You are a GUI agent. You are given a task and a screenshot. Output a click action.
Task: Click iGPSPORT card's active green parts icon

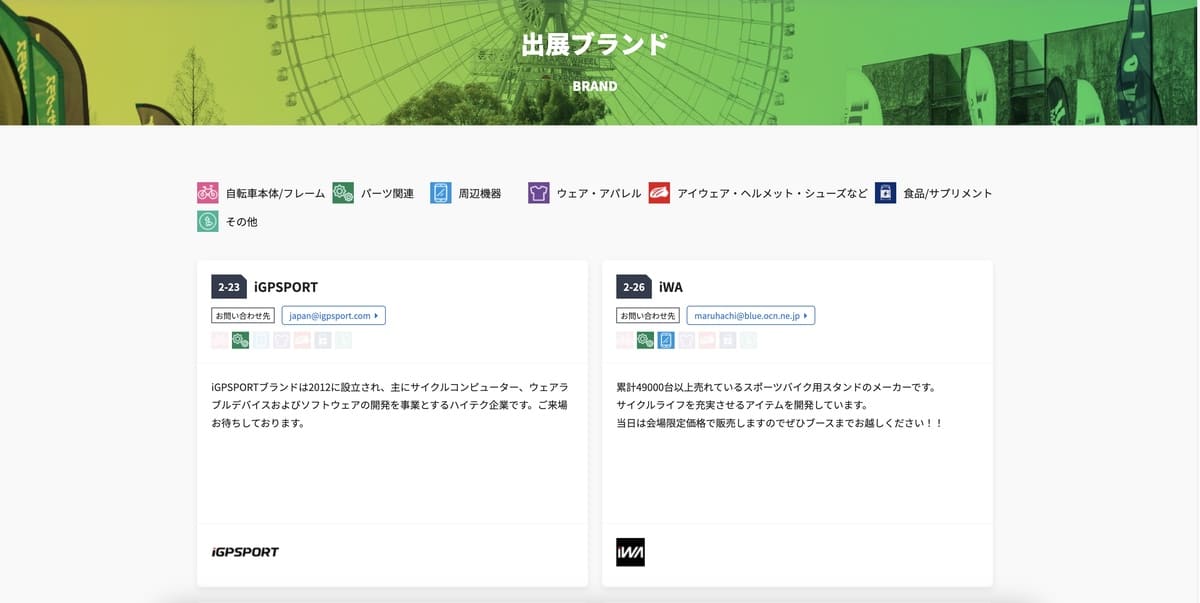(240, 340)
